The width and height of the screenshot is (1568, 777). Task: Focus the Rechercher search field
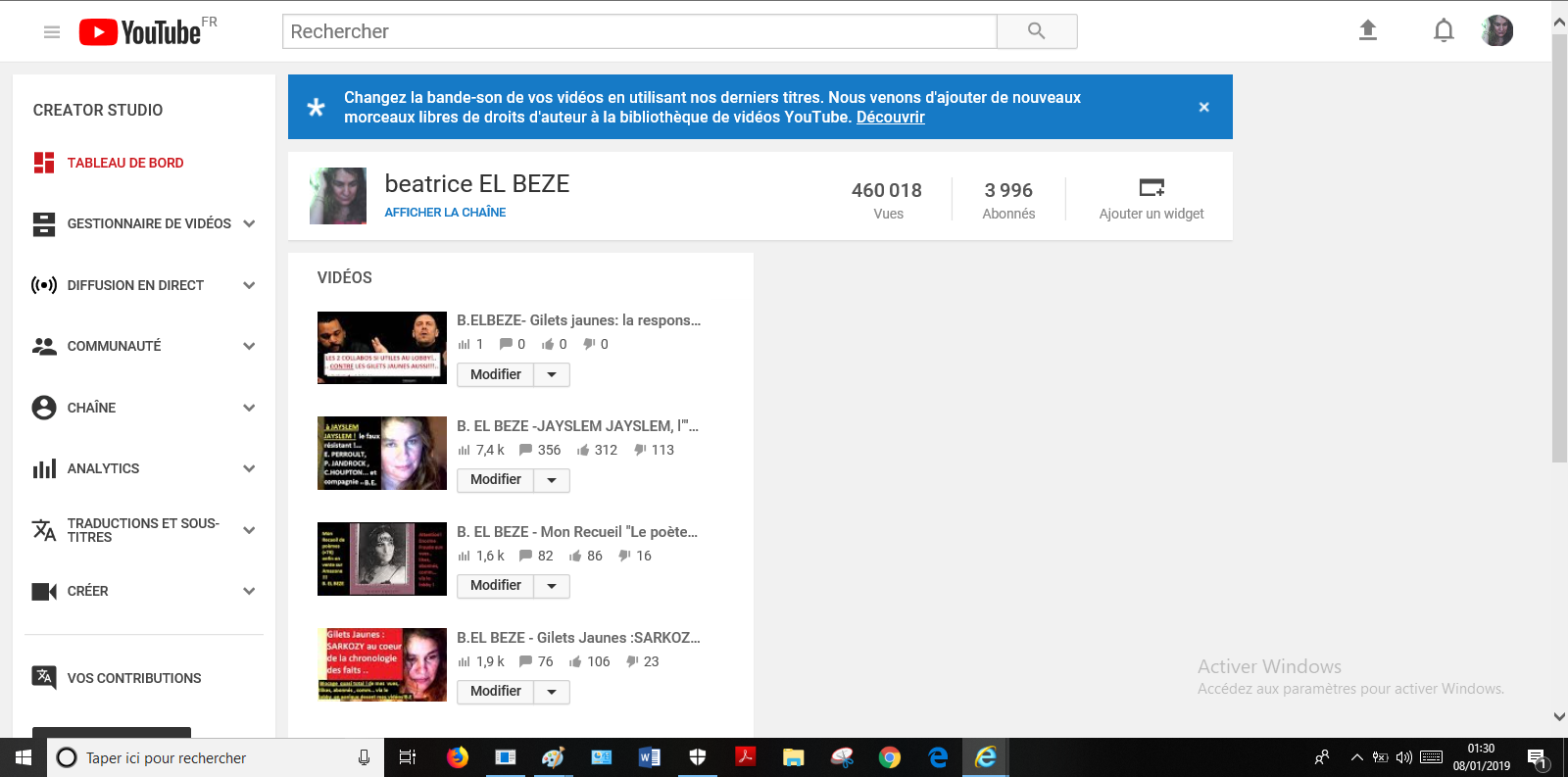tap(640, 31)
